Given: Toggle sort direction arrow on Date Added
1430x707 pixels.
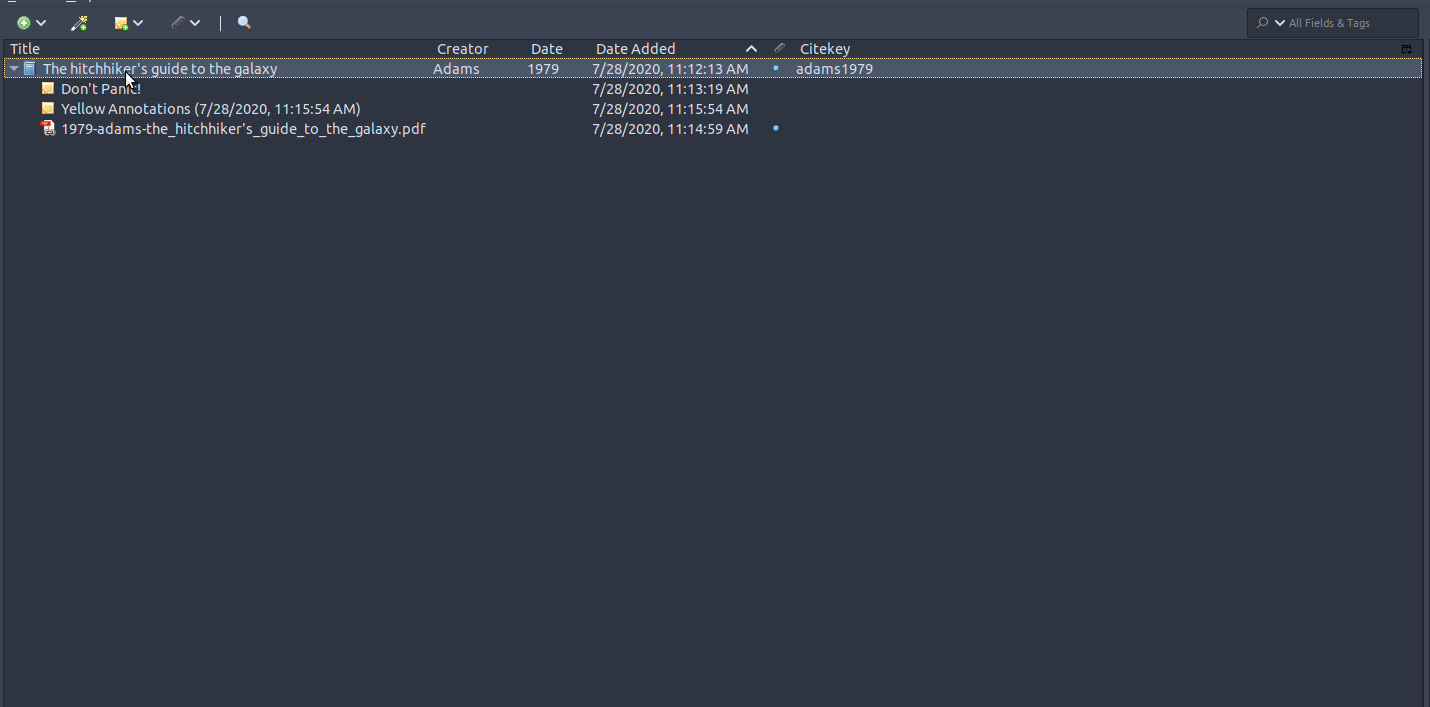Looking at the screenshot, I should 751,49.
